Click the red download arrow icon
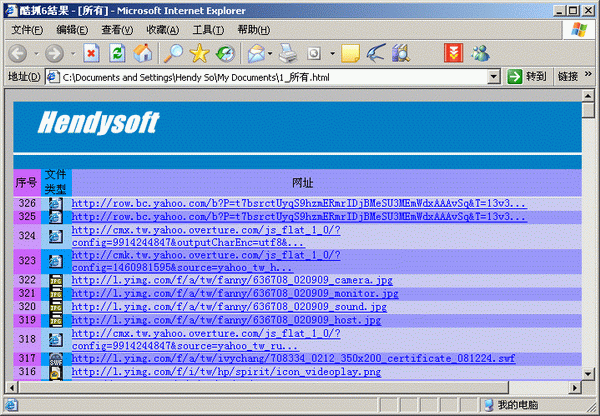600x416 pixels. [x=453, y=53]
